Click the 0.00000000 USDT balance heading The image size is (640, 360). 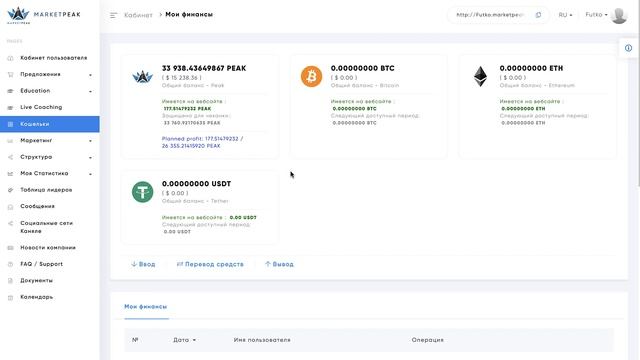[196, 184]
